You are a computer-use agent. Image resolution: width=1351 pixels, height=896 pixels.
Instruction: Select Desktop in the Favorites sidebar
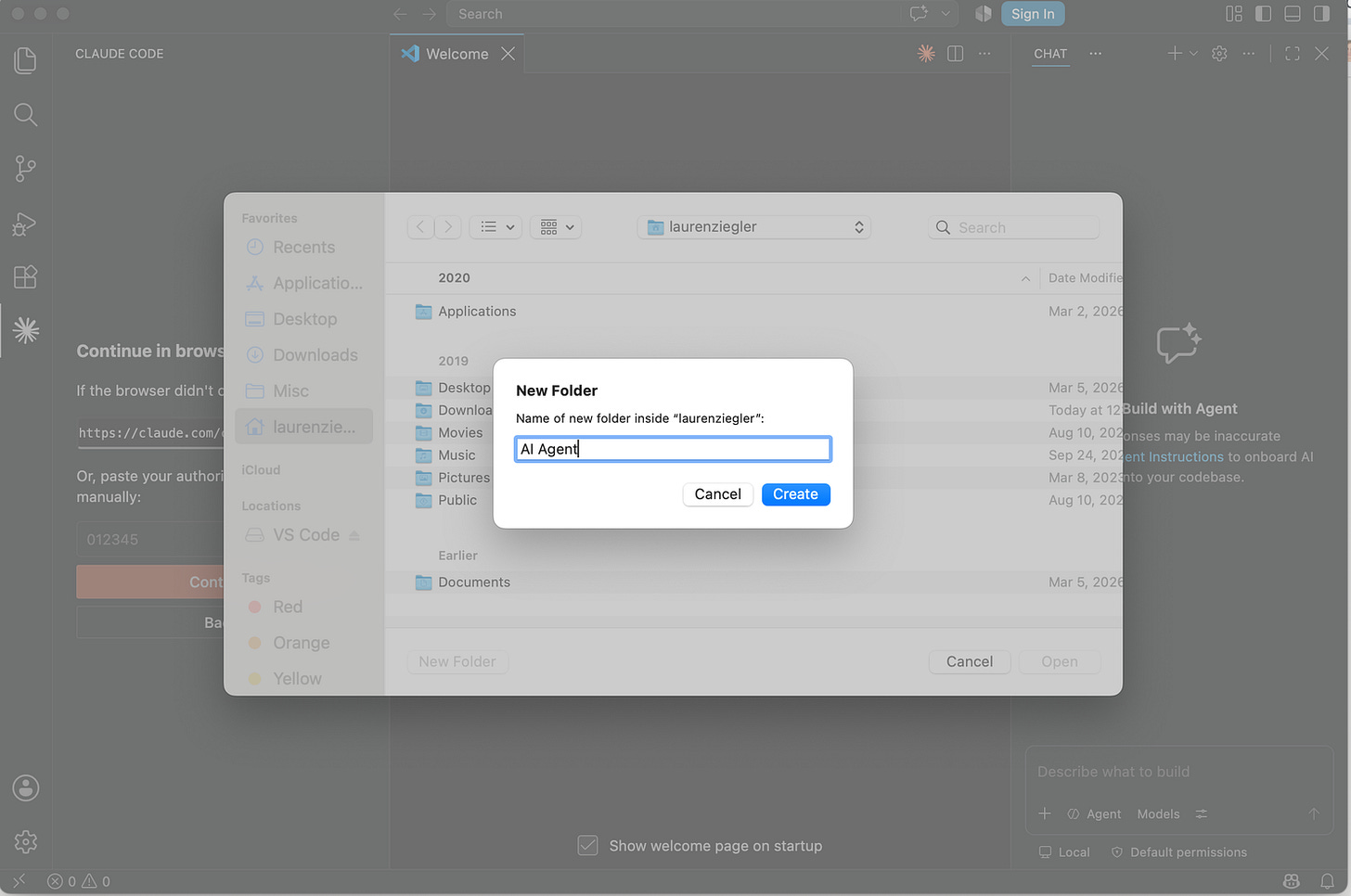point(303,319)
